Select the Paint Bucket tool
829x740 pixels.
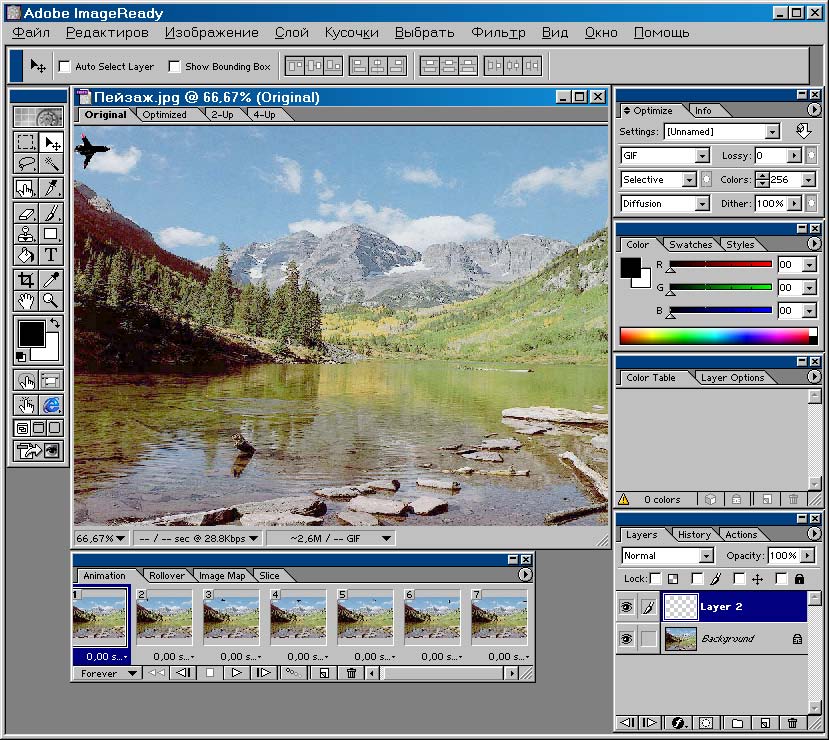pyautogui.click(x=26, y=256)
